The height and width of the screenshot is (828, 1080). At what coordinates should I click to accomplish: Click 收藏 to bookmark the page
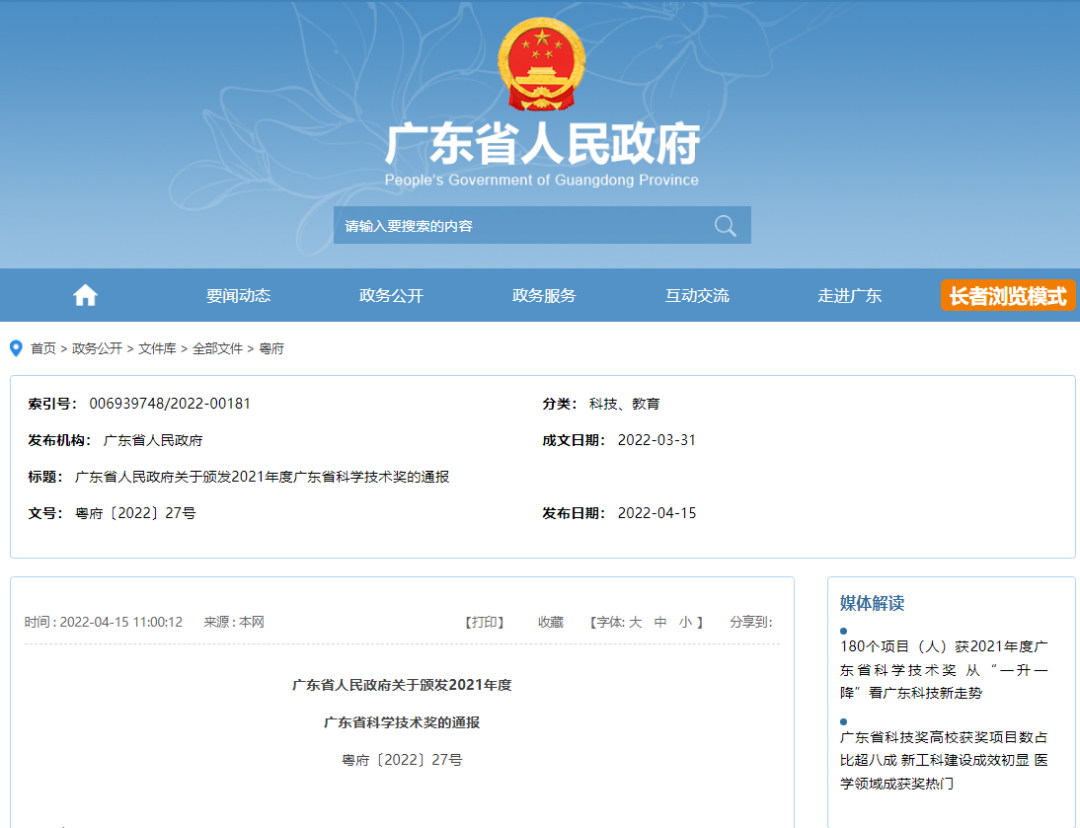tap(551, 622)
